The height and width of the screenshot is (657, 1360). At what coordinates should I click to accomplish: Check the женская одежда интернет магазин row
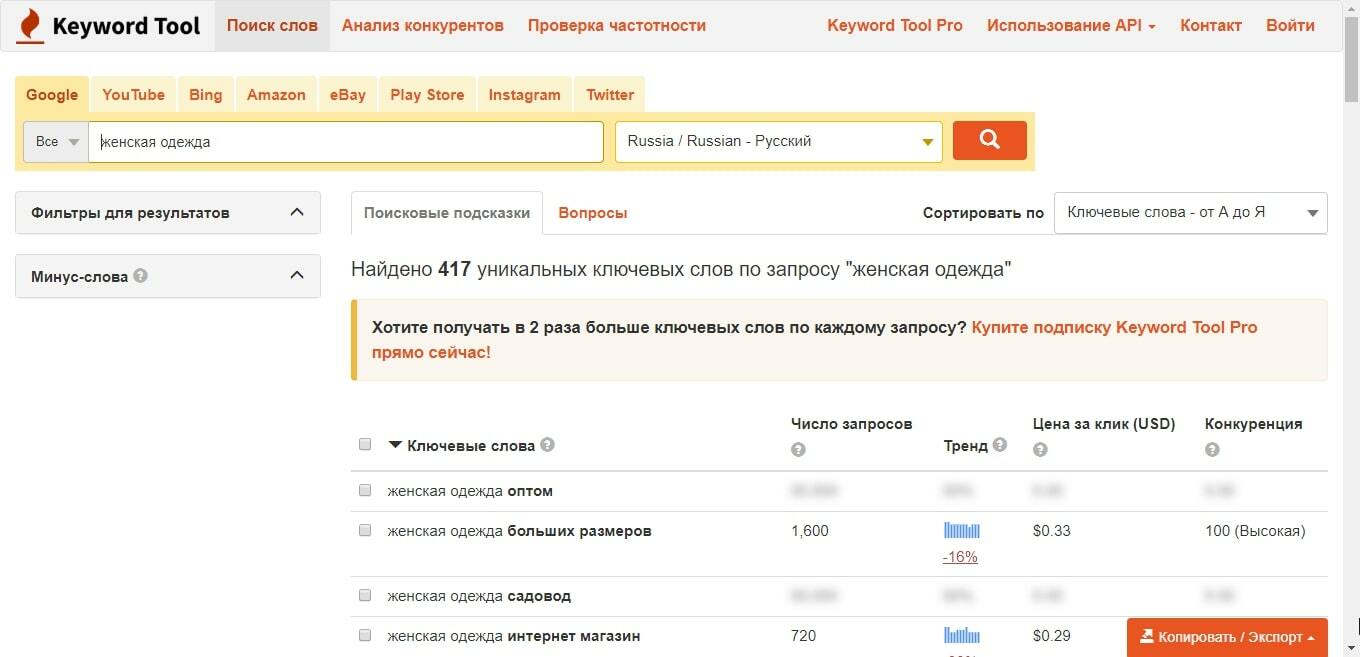(365, 635)
